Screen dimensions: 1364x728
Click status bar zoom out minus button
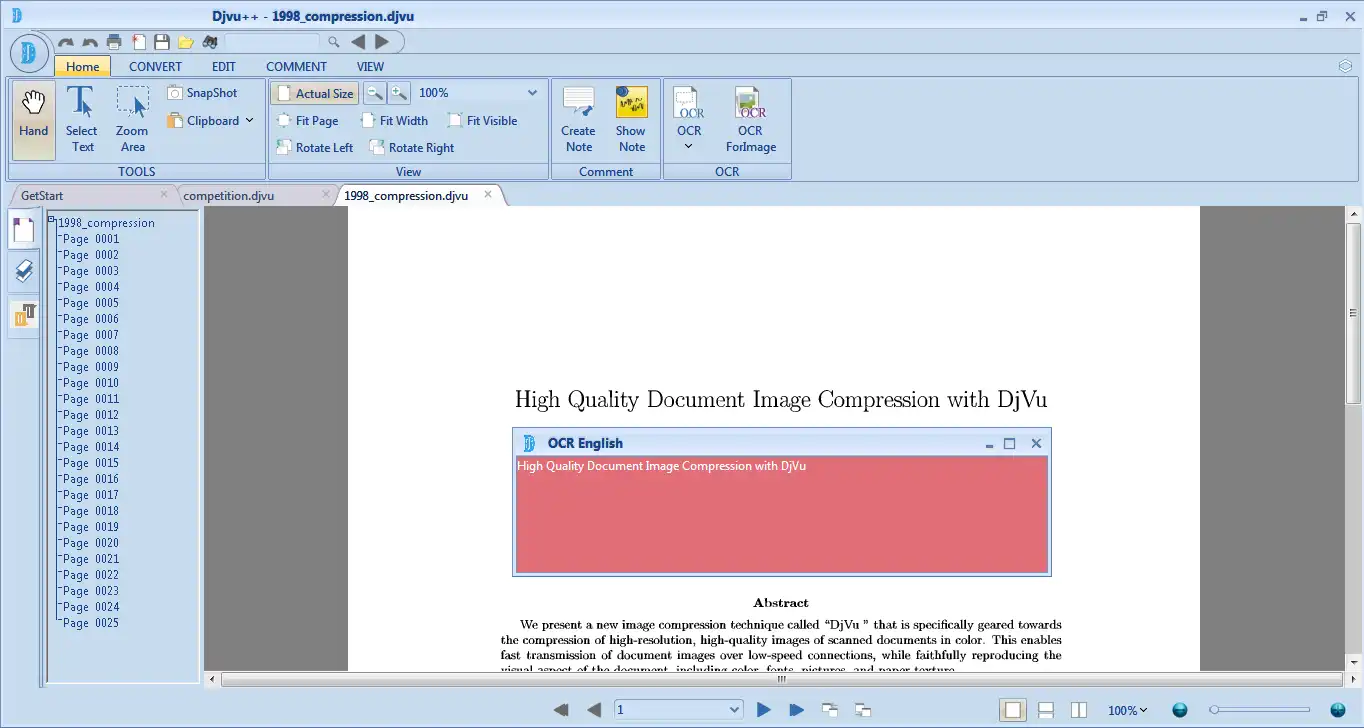1180,710
